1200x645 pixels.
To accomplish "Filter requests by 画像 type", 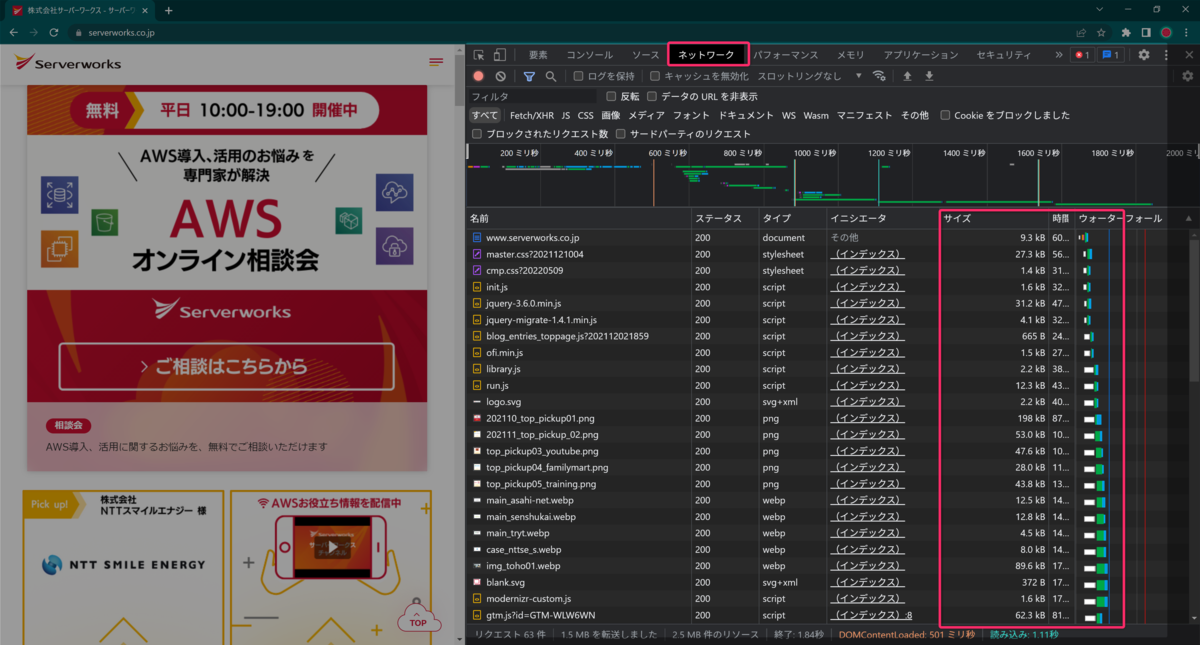I will pyautogui.click(x=610, y=115).
